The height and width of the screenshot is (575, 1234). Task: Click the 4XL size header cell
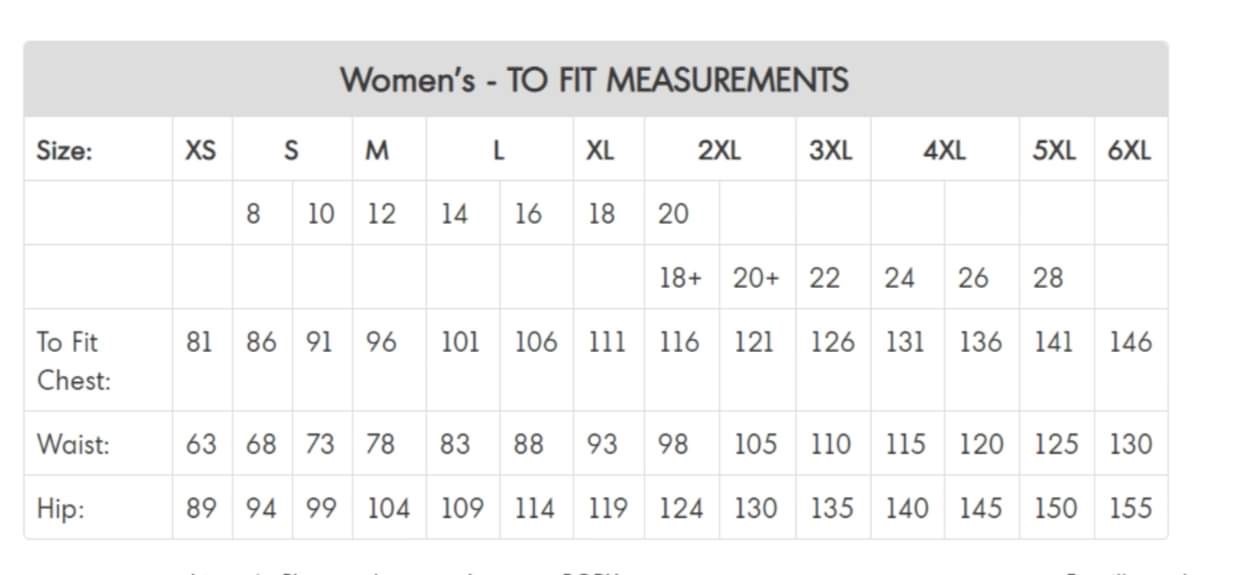(944, 151)
